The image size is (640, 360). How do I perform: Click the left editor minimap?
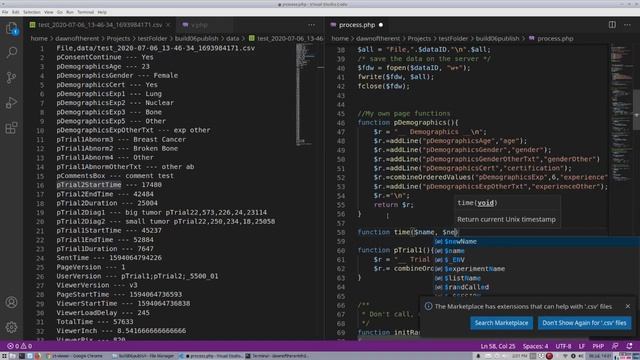click(305, 94)
